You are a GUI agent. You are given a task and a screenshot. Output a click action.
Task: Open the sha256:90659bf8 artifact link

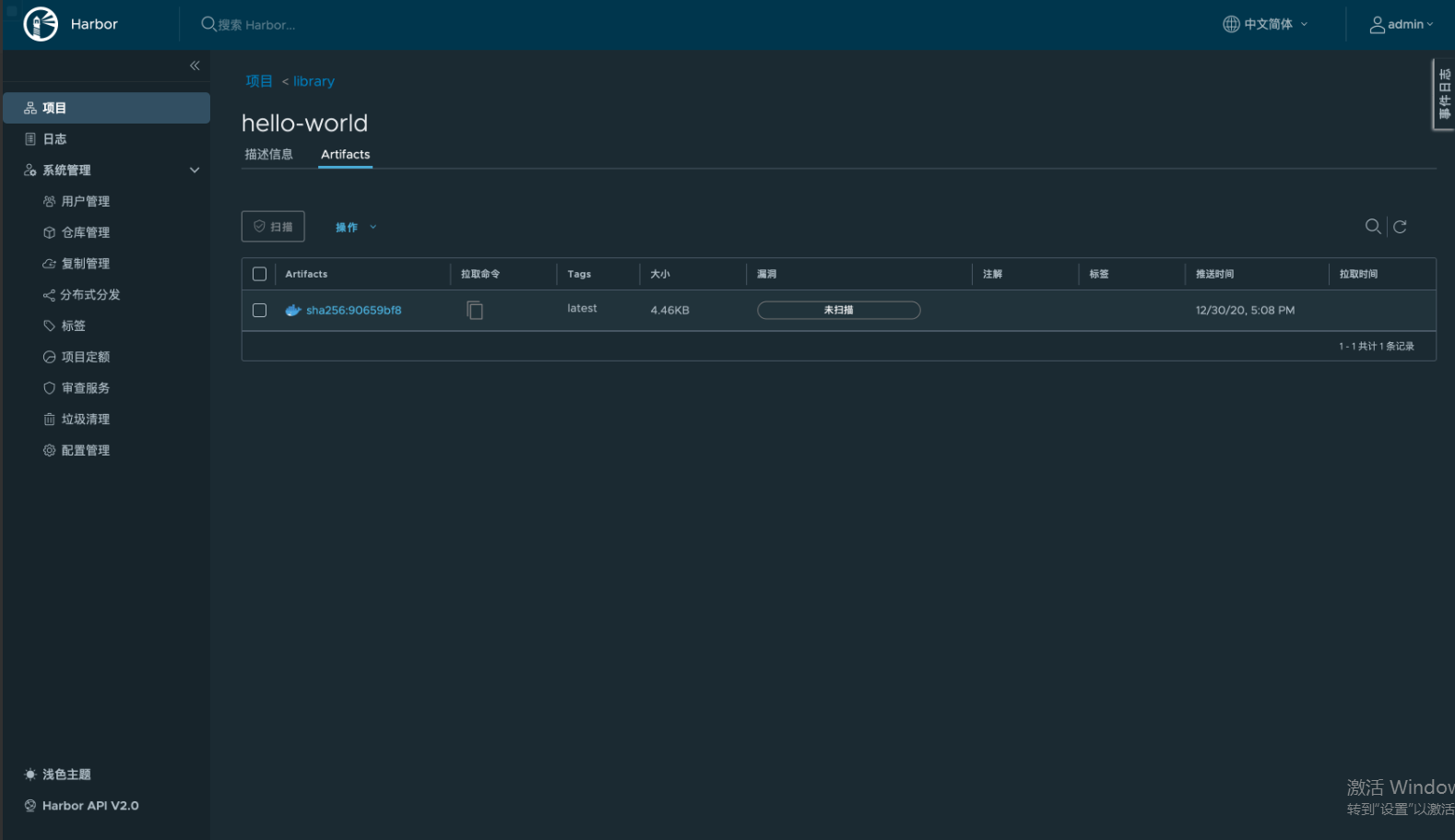(x=354, y=311)
